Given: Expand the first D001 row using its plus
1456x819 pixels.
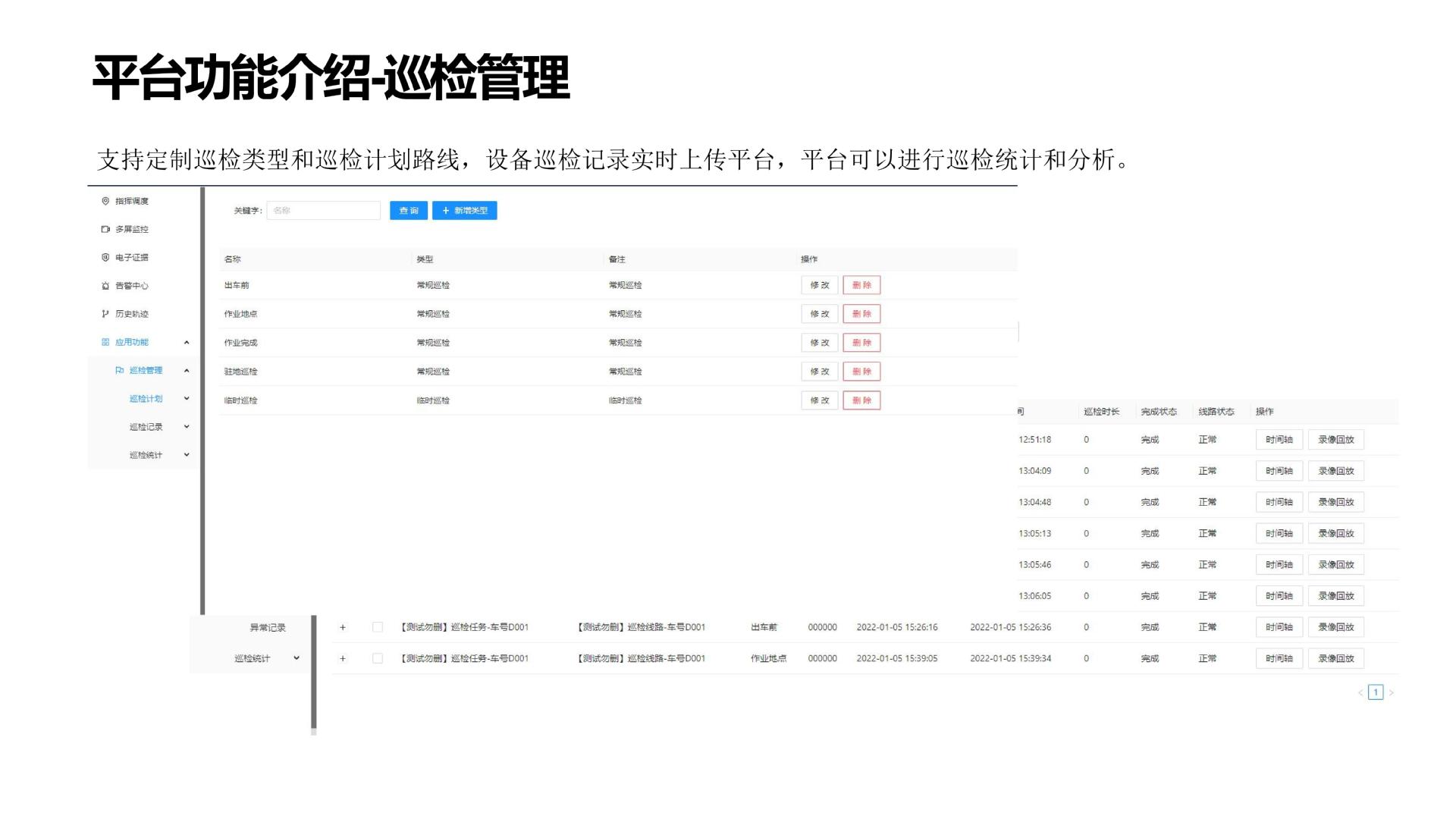Looking at the screenshot, I should [x=343, y=627].
